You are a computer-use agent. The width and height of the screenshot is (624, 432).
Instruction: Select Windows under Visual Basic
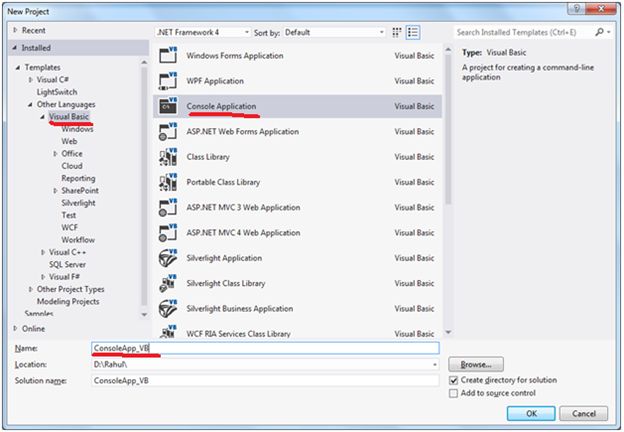point(77,129)
